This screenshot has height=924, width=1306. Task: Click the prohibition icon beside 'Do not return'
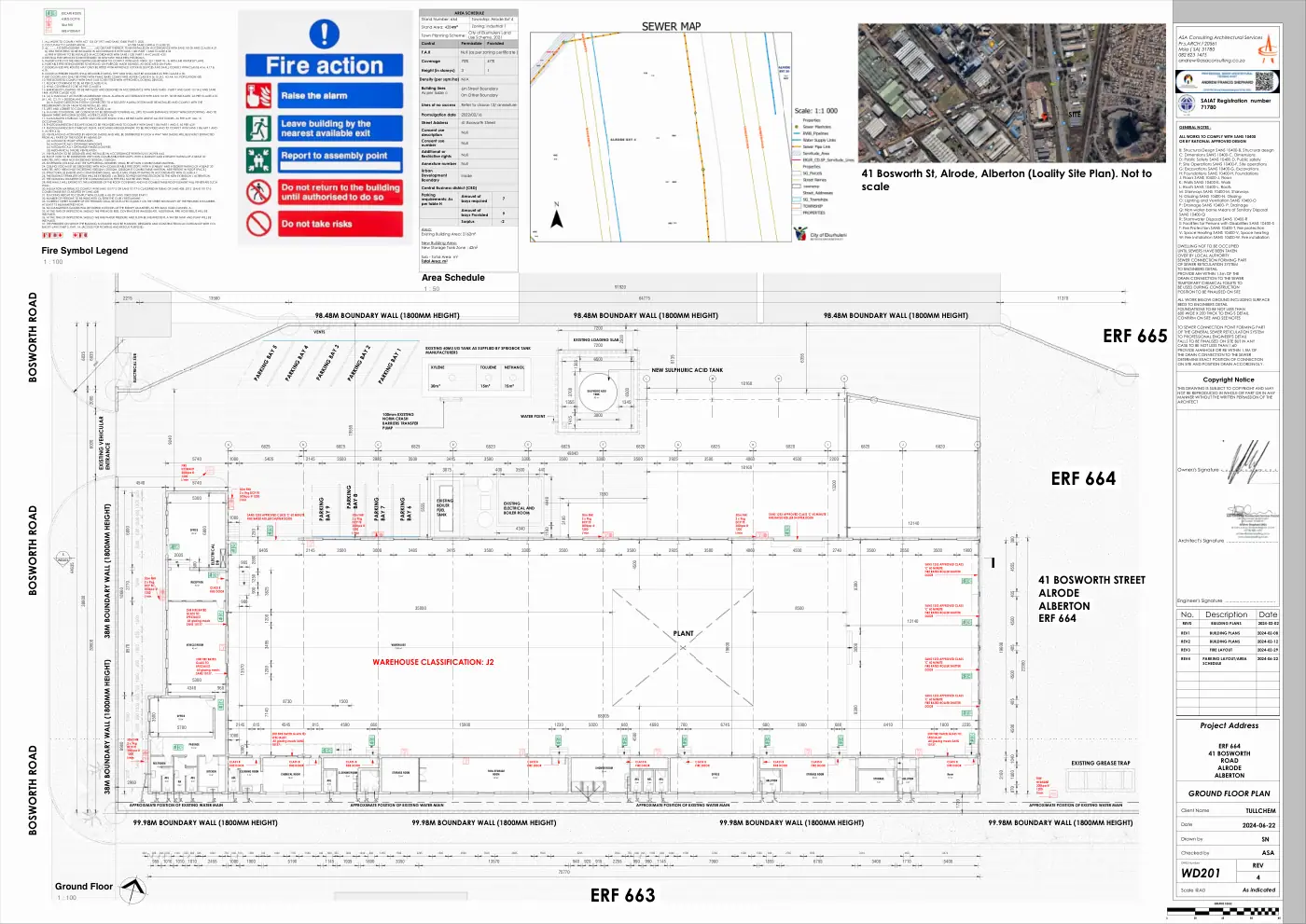259,192
